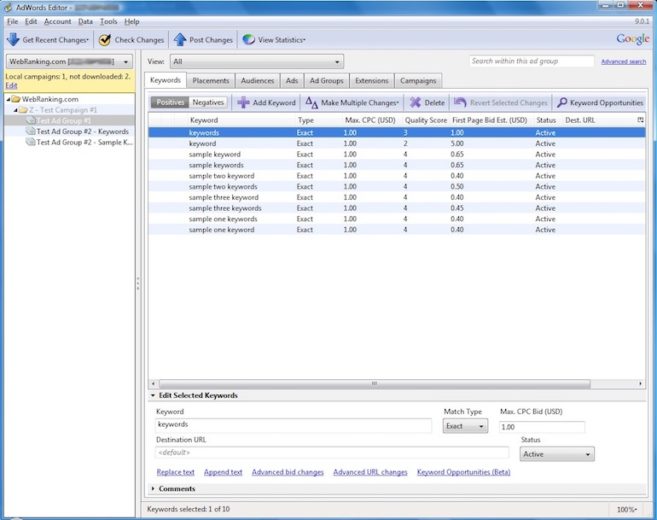Switch to the Audiences tab
The height and width of the screenshot is (520, 657).
257,80
